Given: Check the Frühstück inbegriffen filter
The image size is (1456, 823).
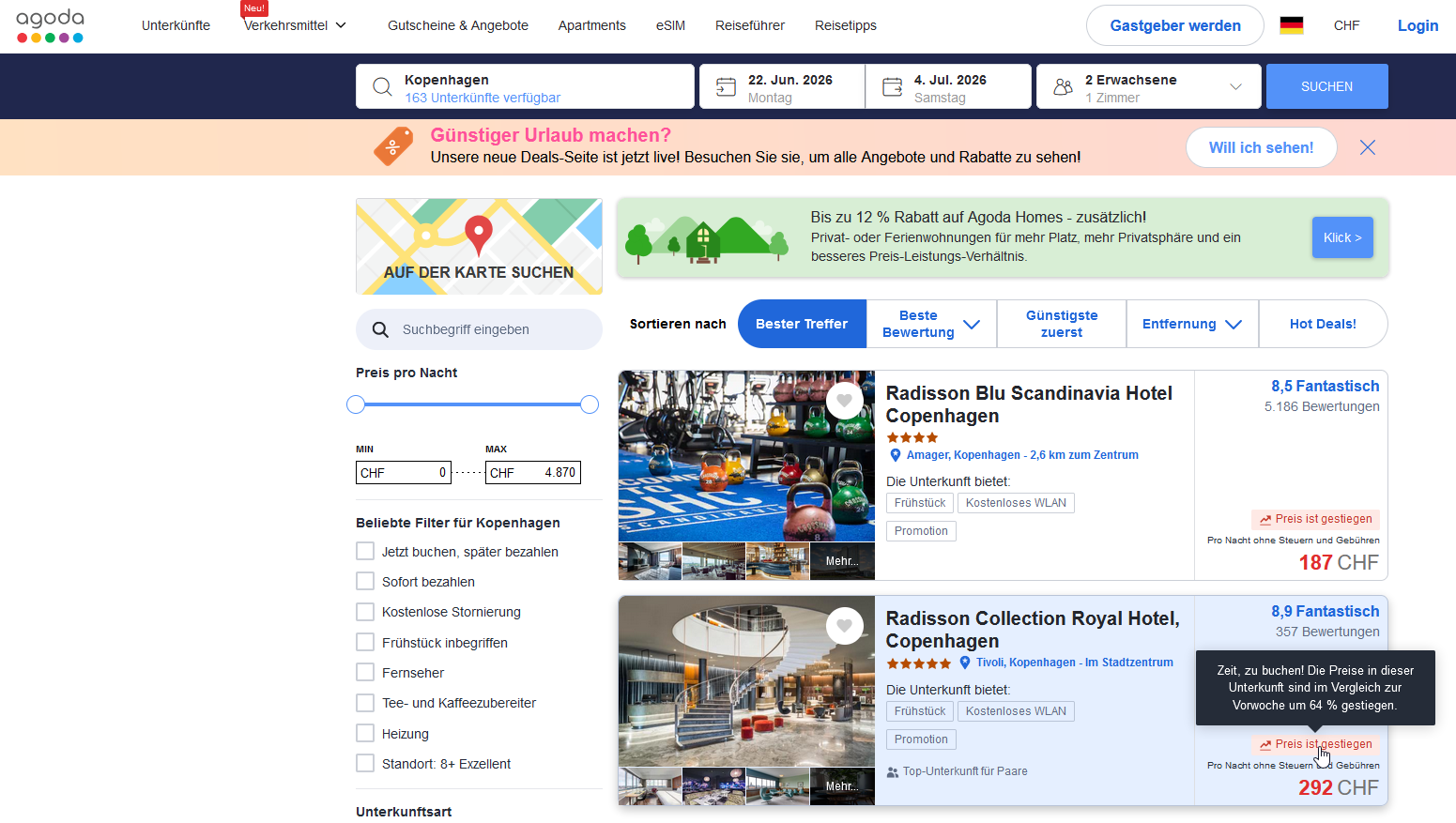Looking at the screenshot, I should click(x=365, y=643).
